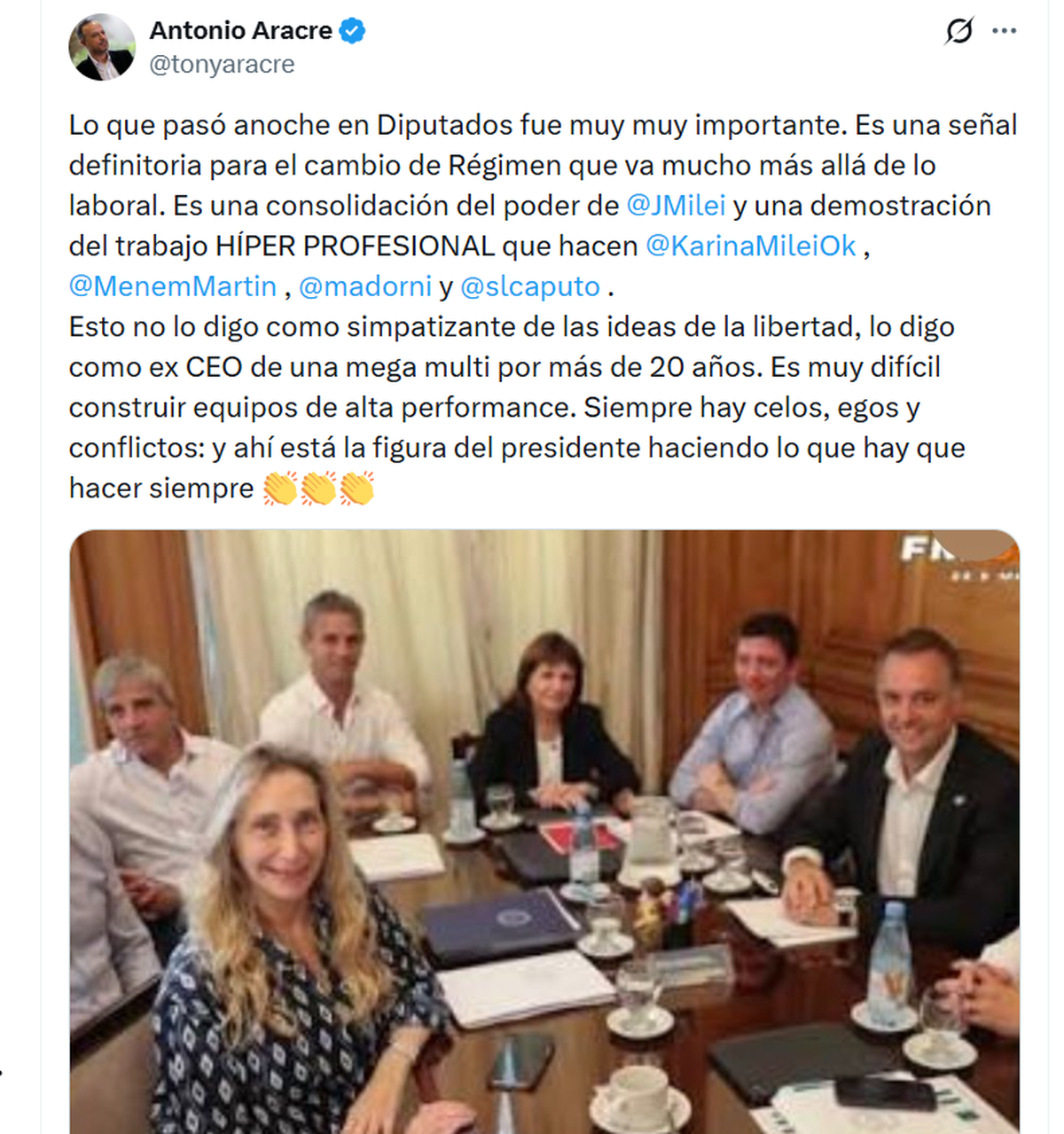Image resolution: width=1064 pixels, height=1134 pixels.
Task: Select the @madorni mention
Action: 365,286
